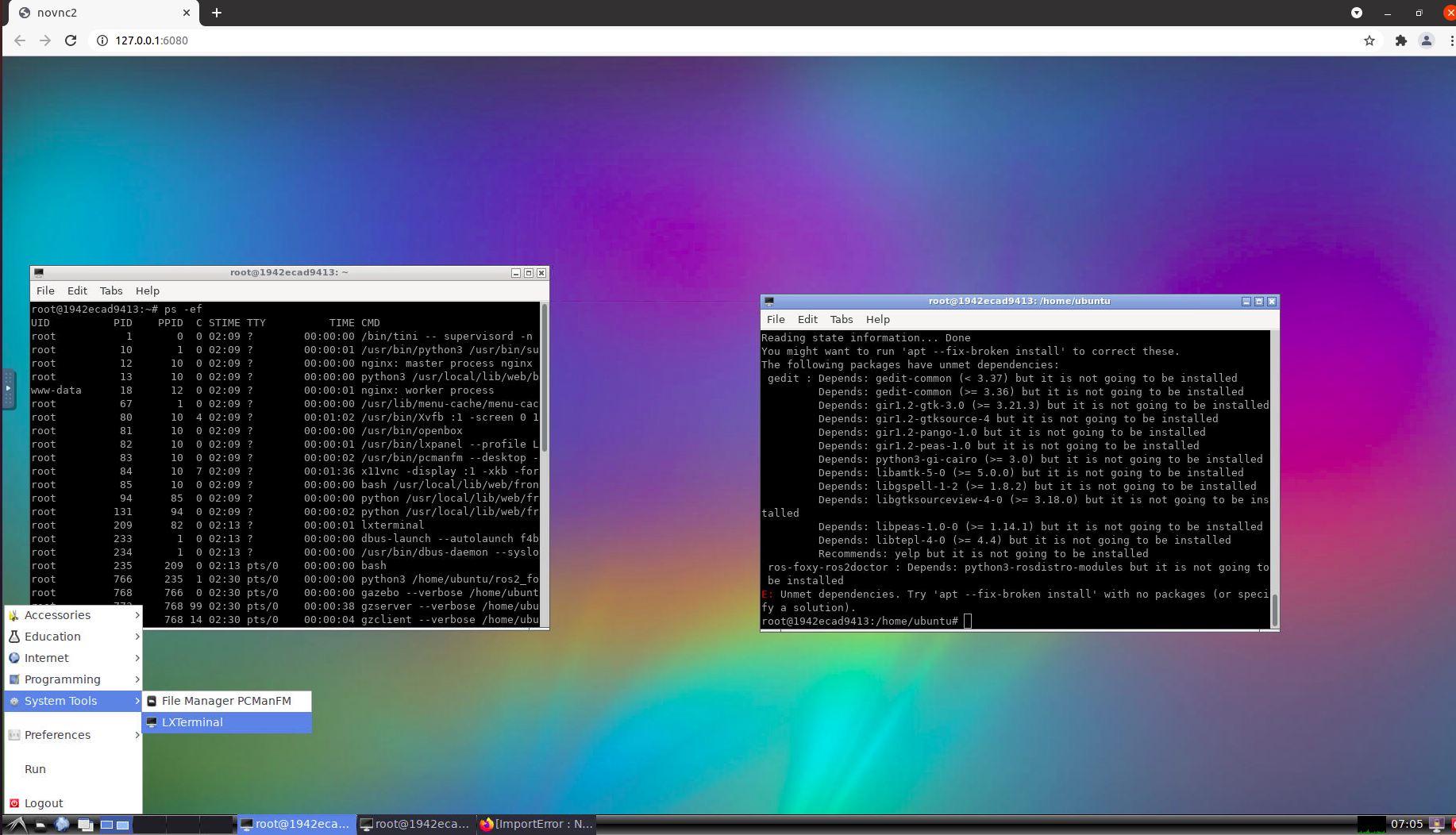Go forward in browser history
This screenshot has height=835, width=1456.
coord(45,40)
